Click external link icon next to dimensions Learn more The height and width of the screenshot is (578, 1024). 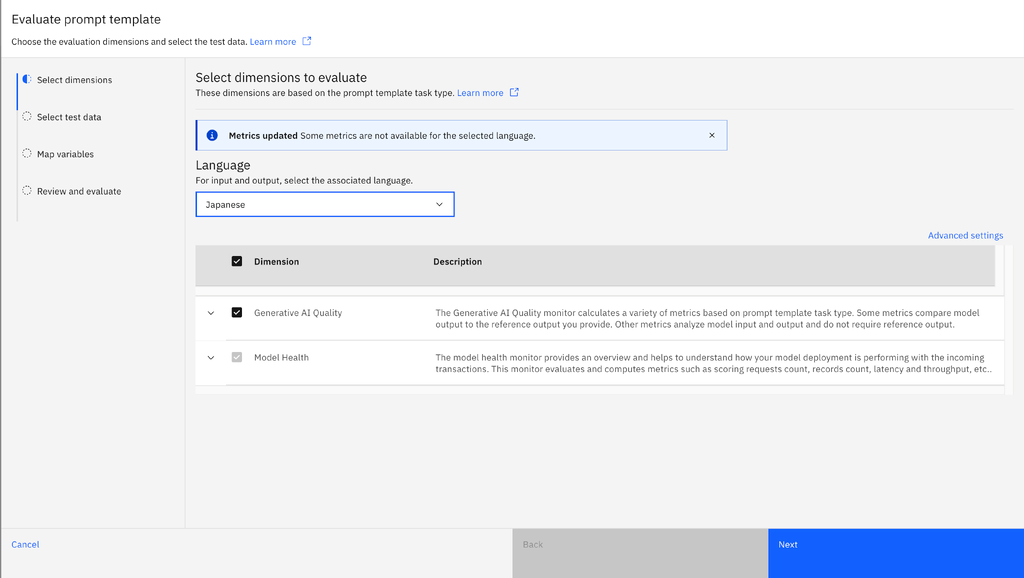pos(514,92)
